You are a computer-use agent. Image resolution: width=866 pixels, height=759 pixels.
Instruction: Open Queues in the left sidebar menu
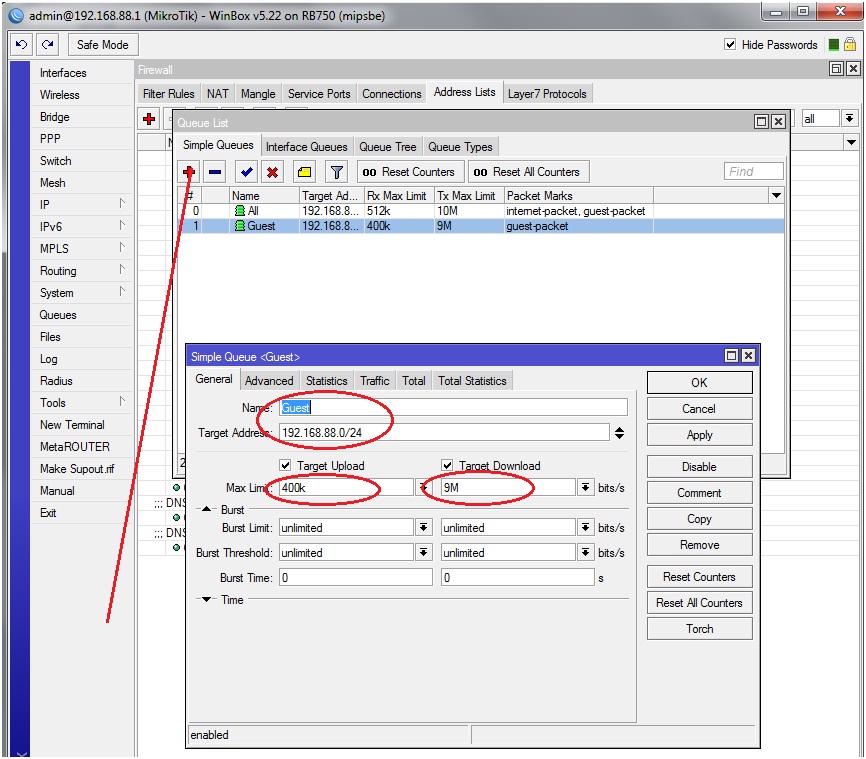[x=58, y=315]
